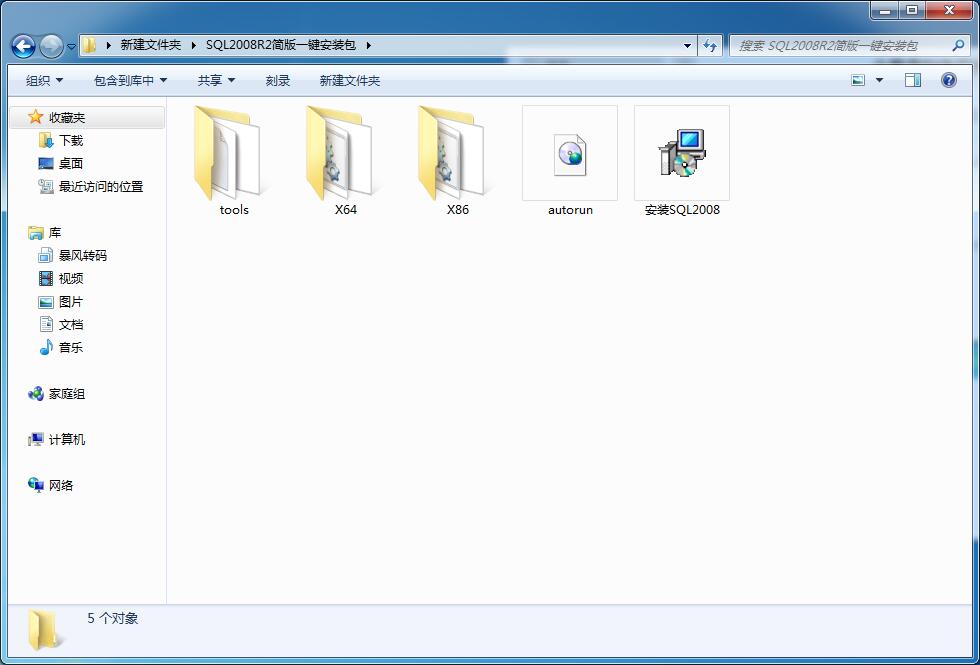
Task: Click the help question mark icon
Action: pyautogui.click(x=946, y=80)
